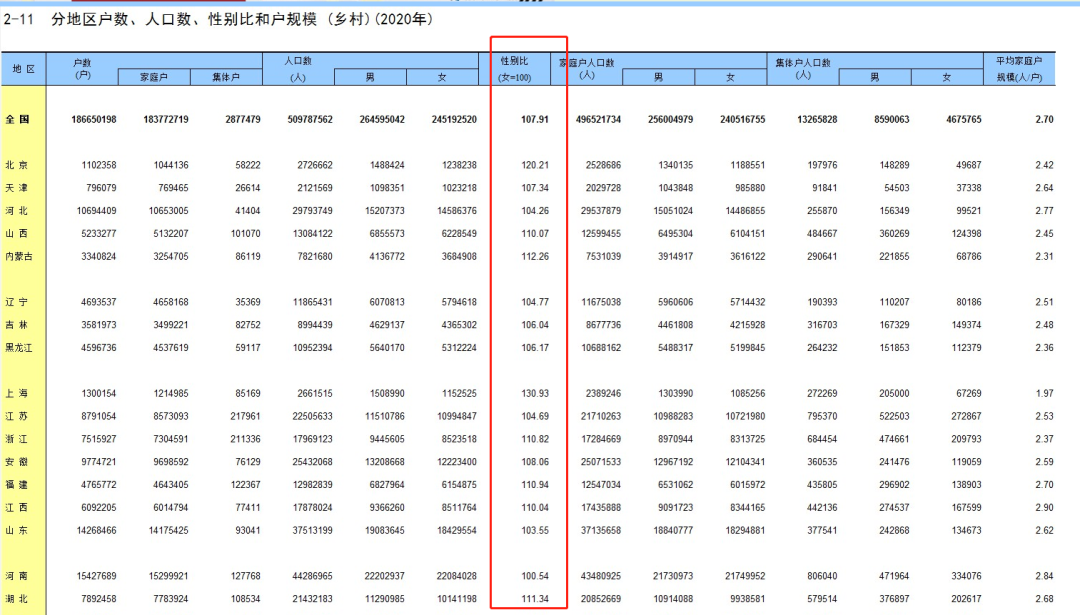Click the 户数(户) header cell
The image size is (1080, 615).
(x=83, y=69)
